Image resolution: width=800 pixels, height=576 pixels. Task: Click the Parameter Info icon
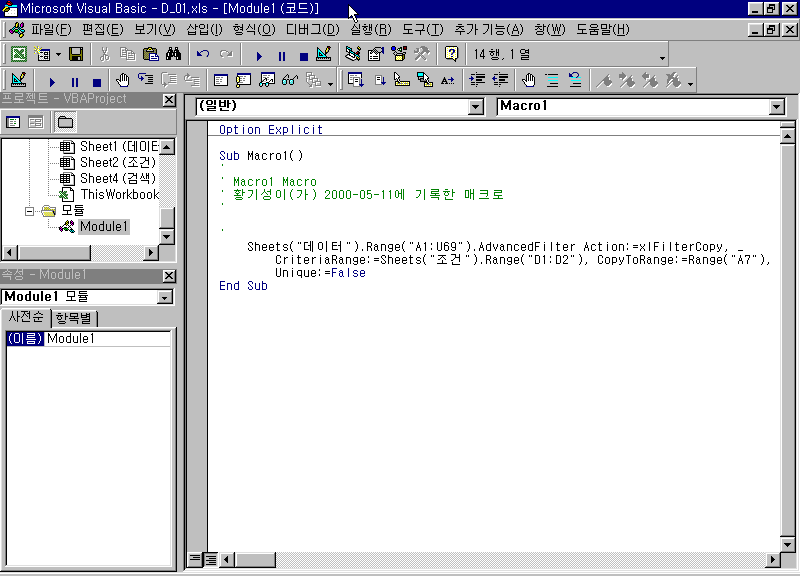click(x=425, y=80)
